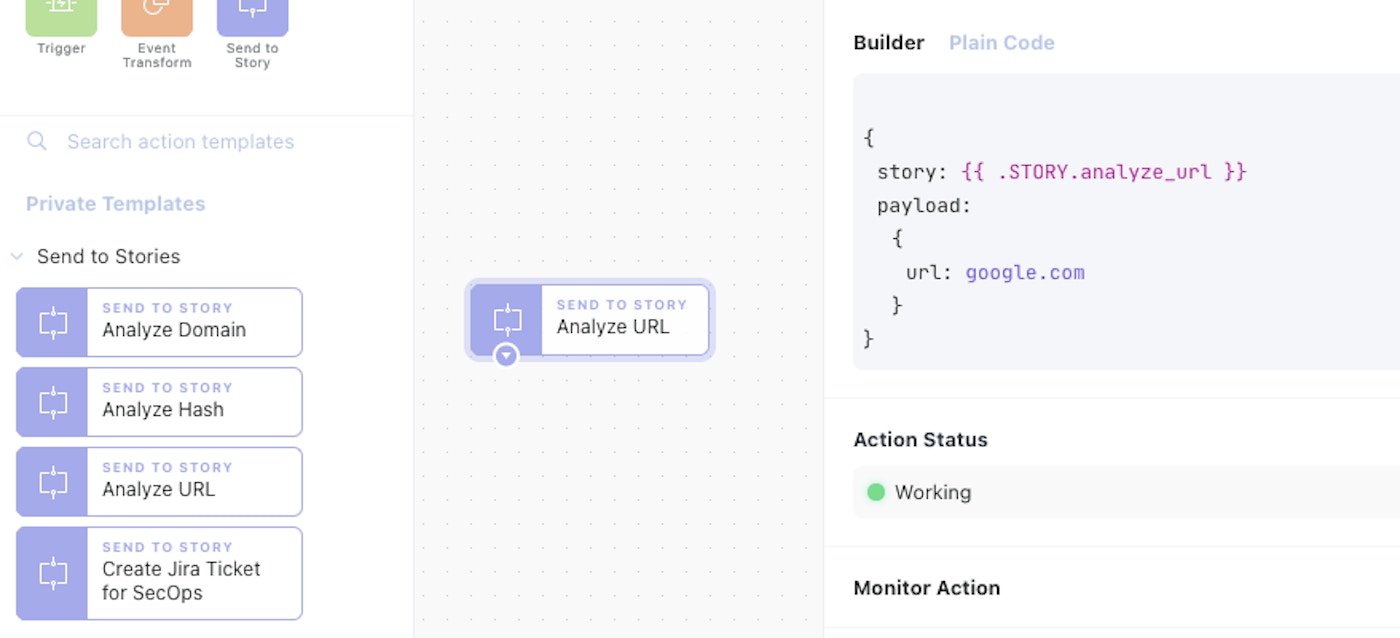Click the Private Templates heading
1400x638 pixels.
115,204
